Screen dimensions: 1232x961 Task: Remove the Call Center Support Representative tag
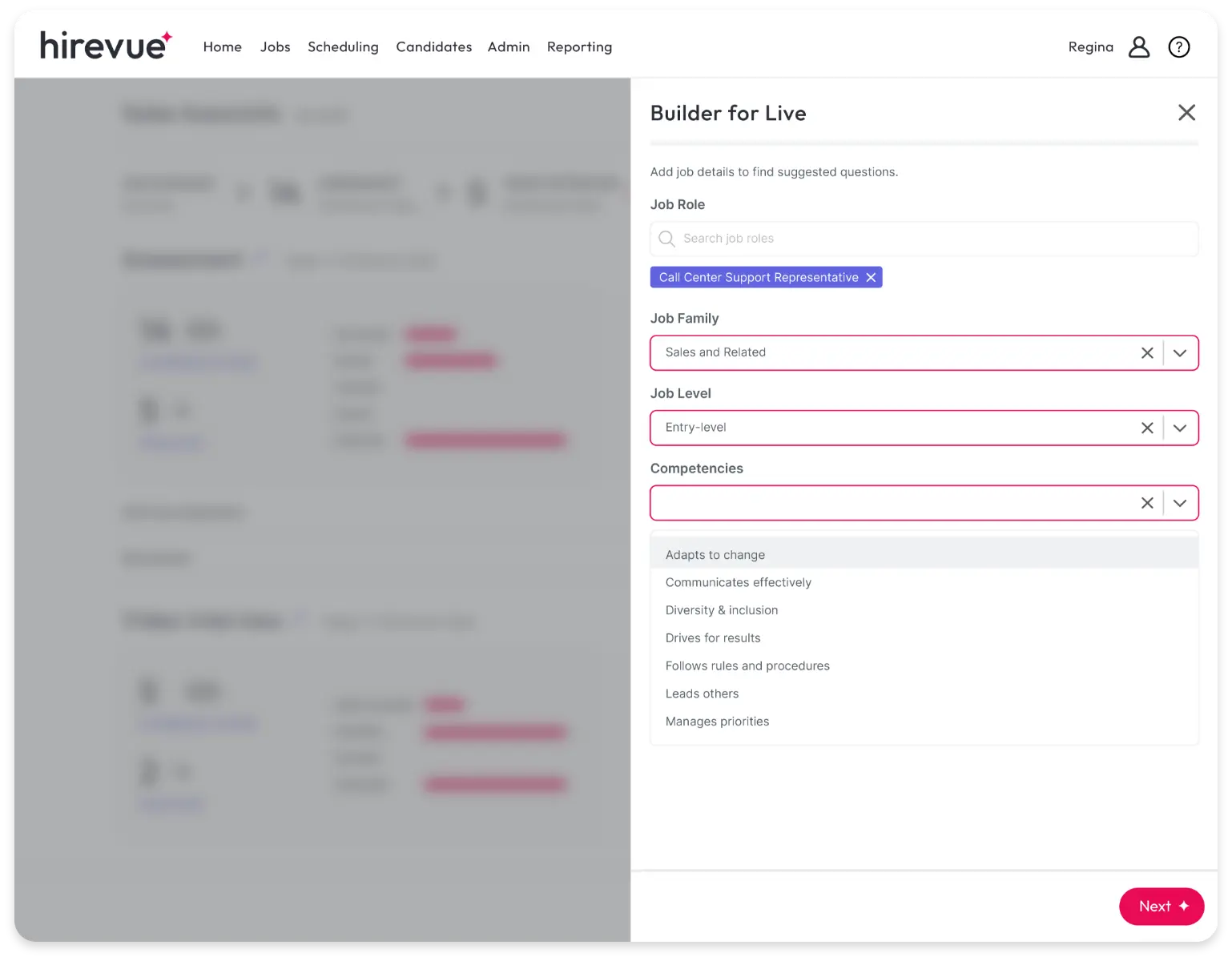point(871,278)
